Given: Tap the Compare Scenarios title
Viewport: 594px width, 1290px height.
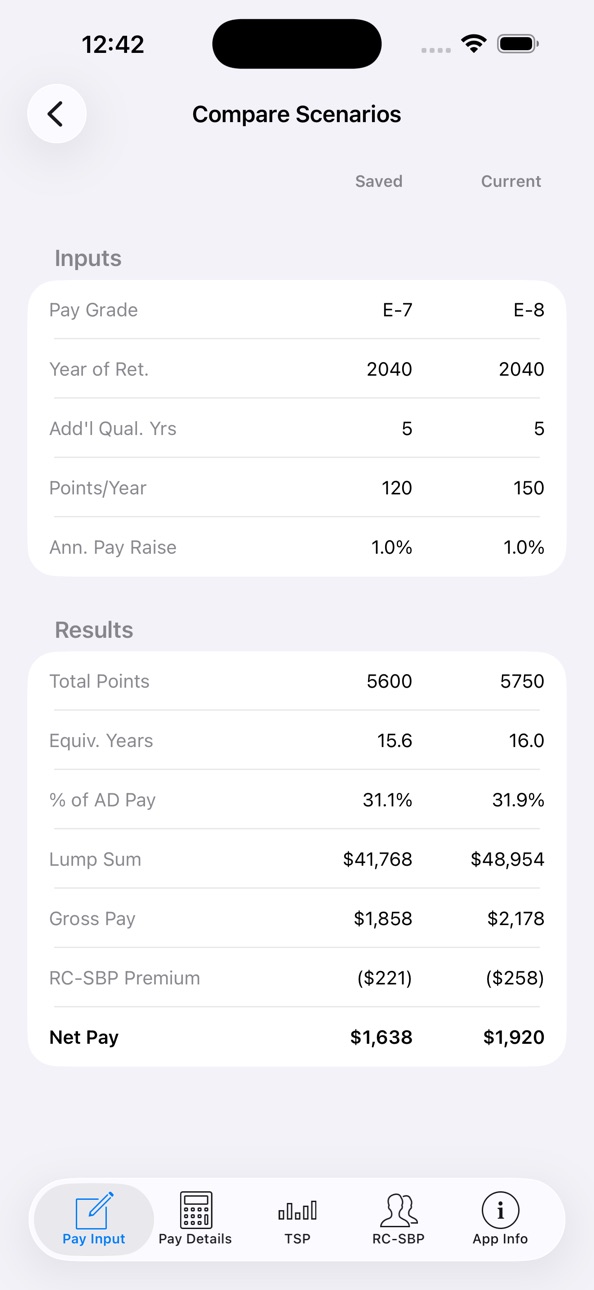Looking at the screenshot, I should click(x=297, y=114).
